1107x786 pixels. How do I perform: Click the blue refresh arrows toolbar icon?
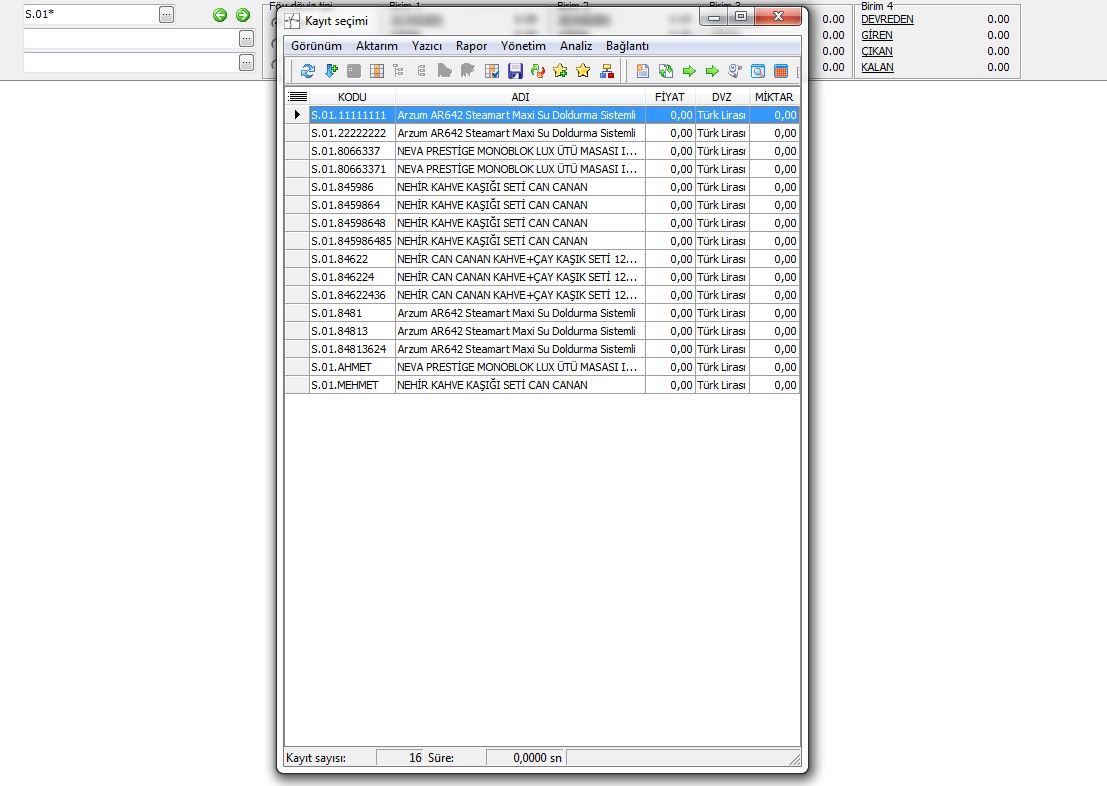308,71
